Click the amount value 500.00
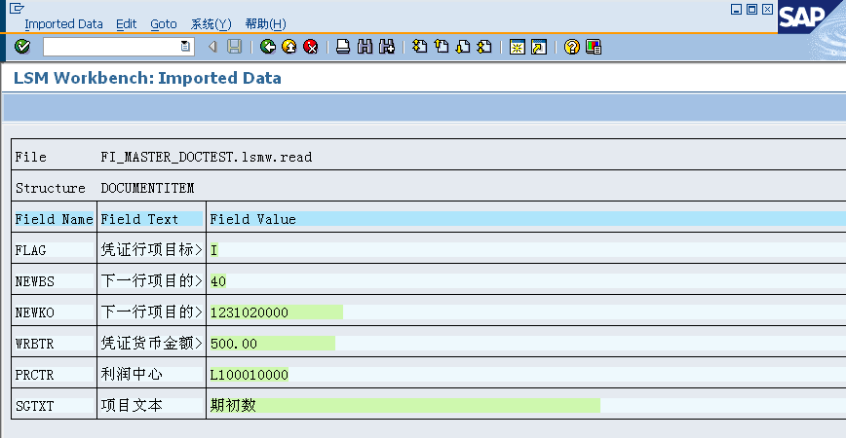The width and height of the screenshot is (846, 438). [x=272, y=344]
